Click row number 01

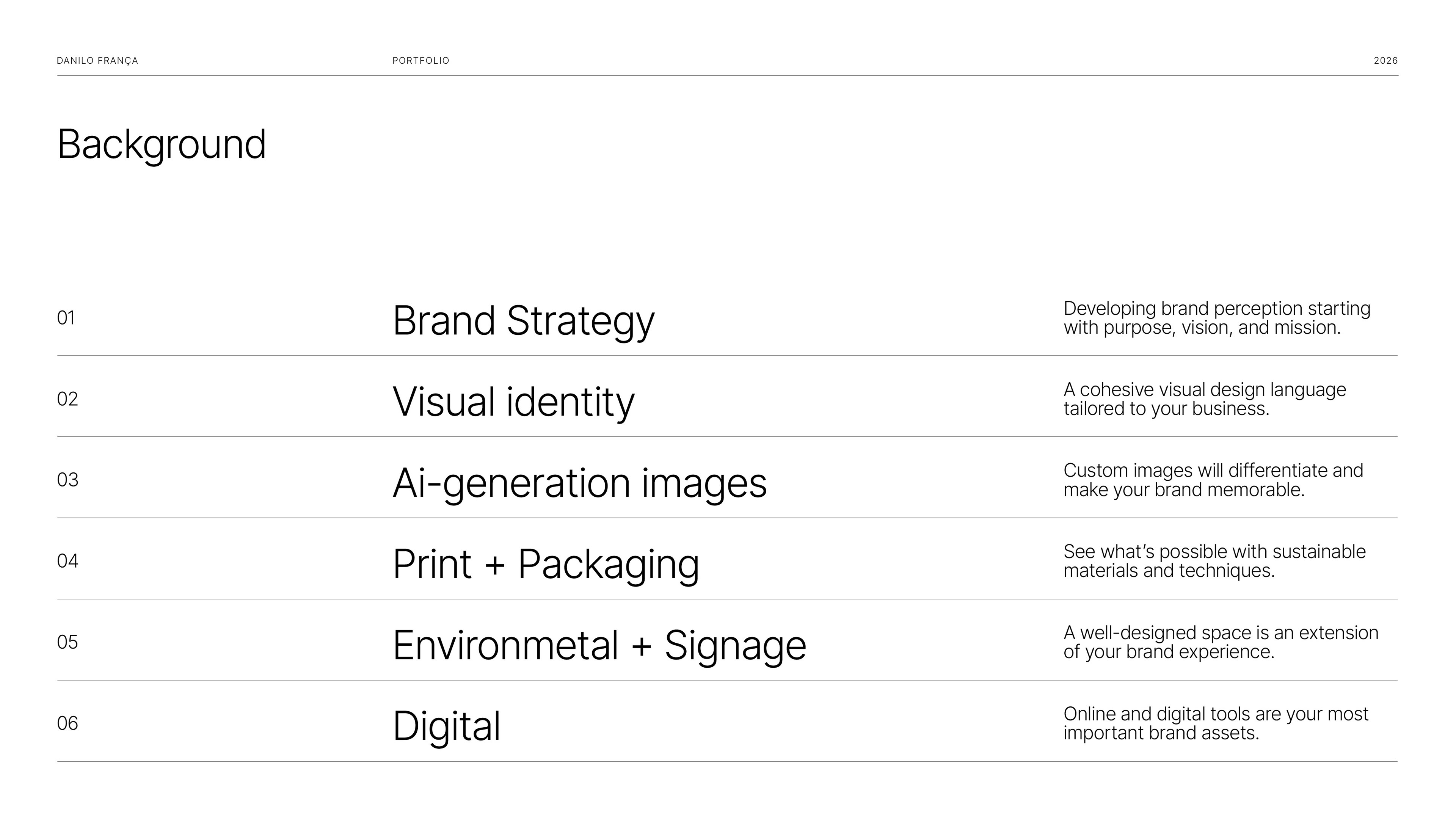(x=66, y=318)
